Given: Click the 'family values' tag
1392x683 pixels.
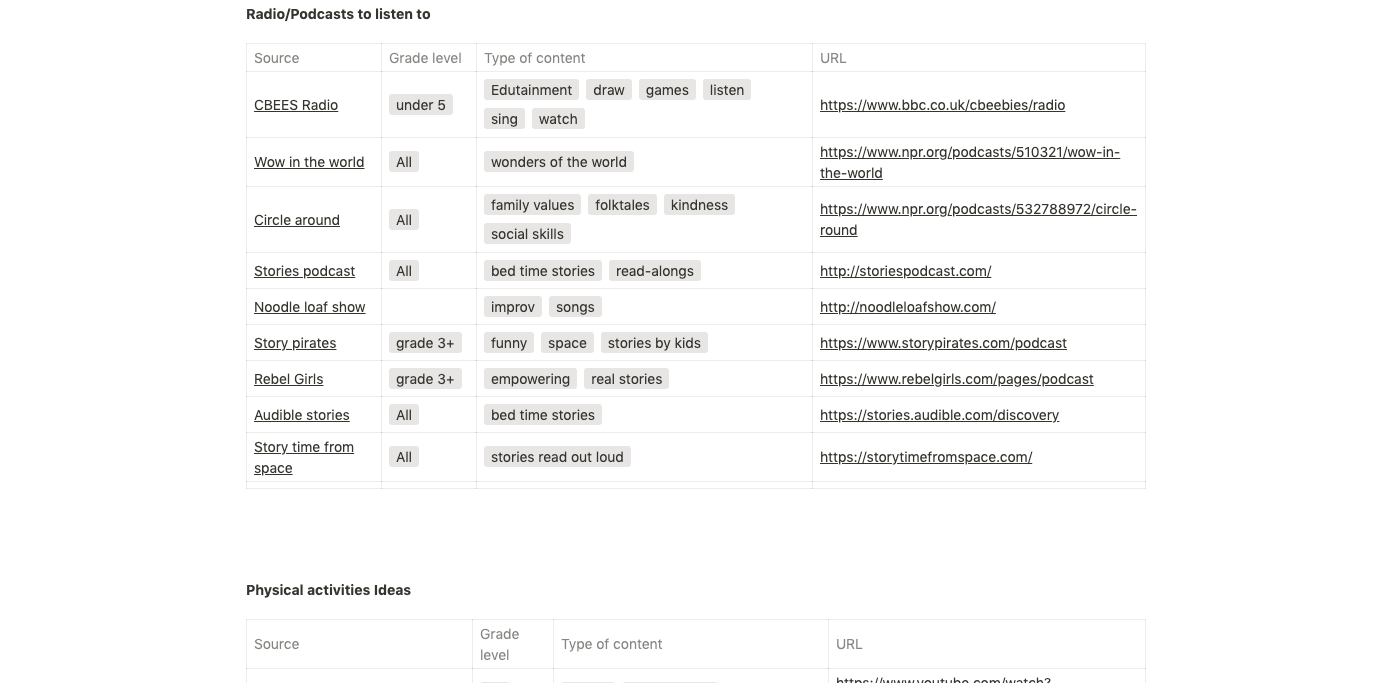Looking at the screenshot, I should pyautogui.click(x=533, y=205).
